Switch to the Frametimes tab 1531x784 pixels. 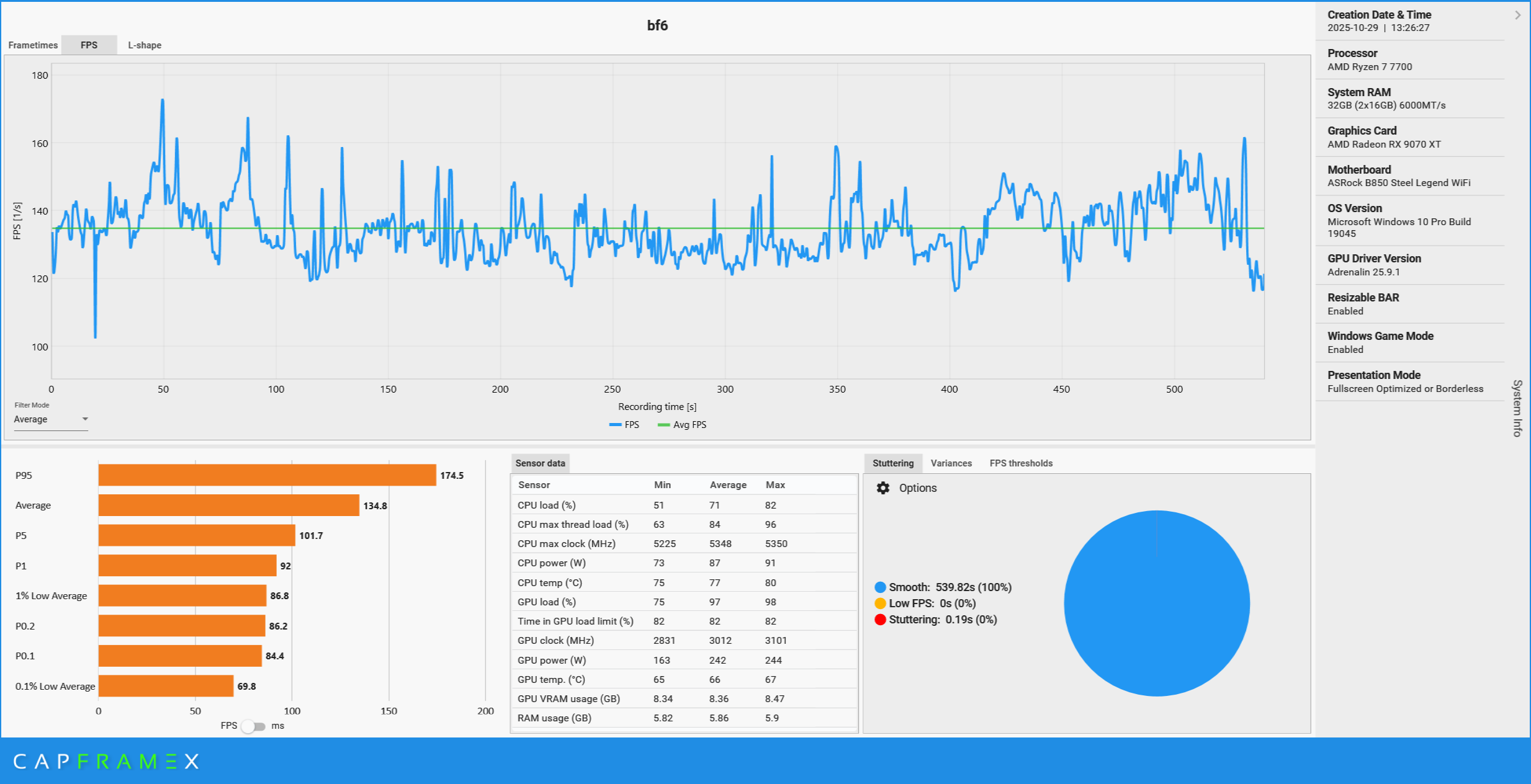point(32,45)
